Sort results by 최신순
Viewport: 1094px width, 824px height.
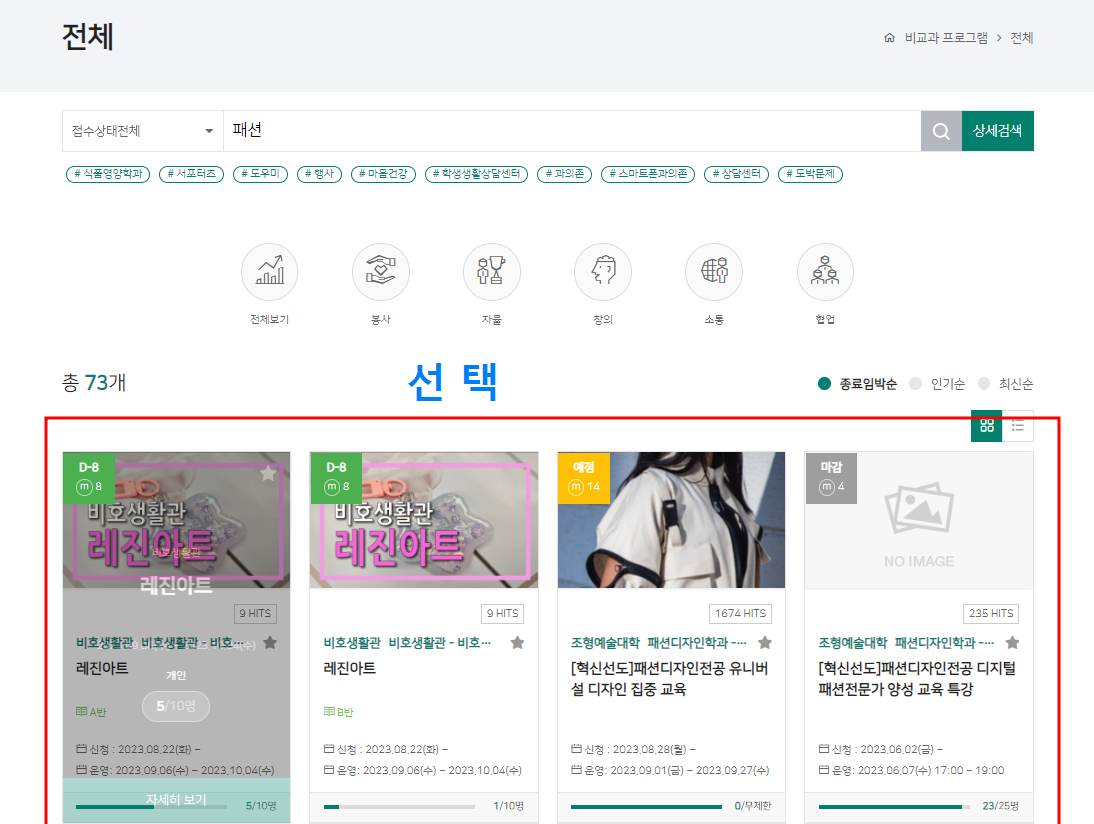(x=1006, y=384)
